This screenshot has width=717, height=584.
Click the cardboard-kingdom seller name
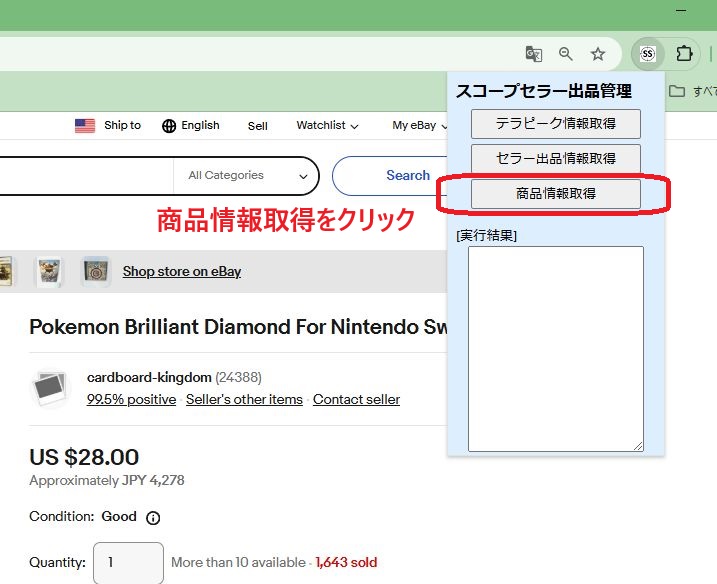(x=149, y=377)
